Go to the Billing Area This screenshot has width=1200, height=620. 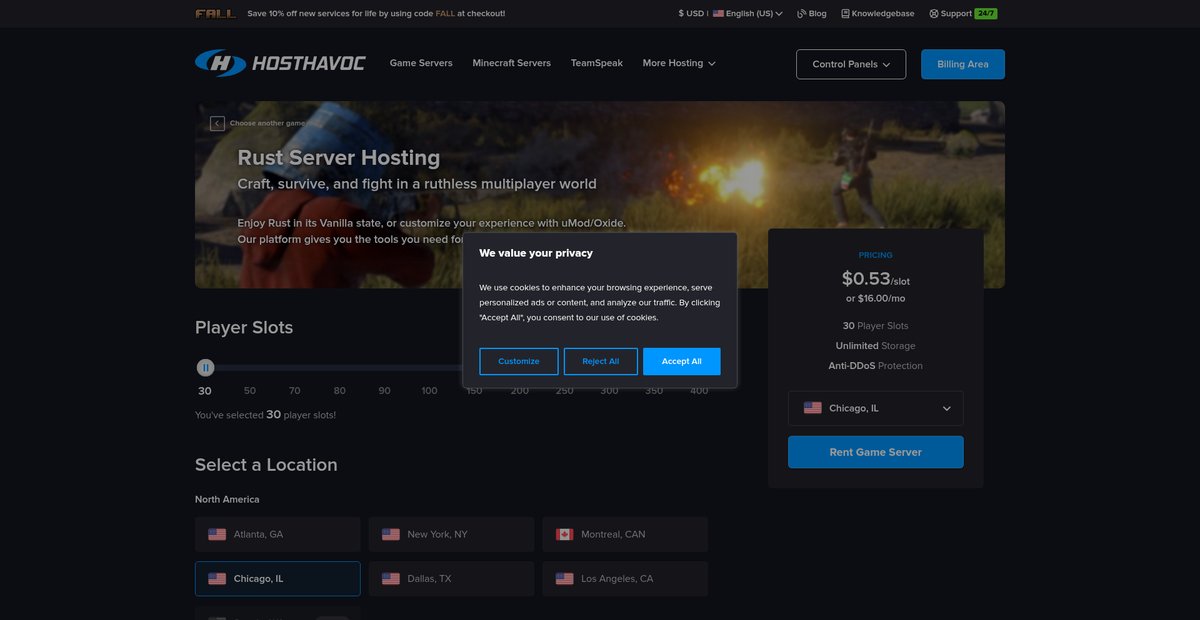pyautogui.click(x=963, y=64)
